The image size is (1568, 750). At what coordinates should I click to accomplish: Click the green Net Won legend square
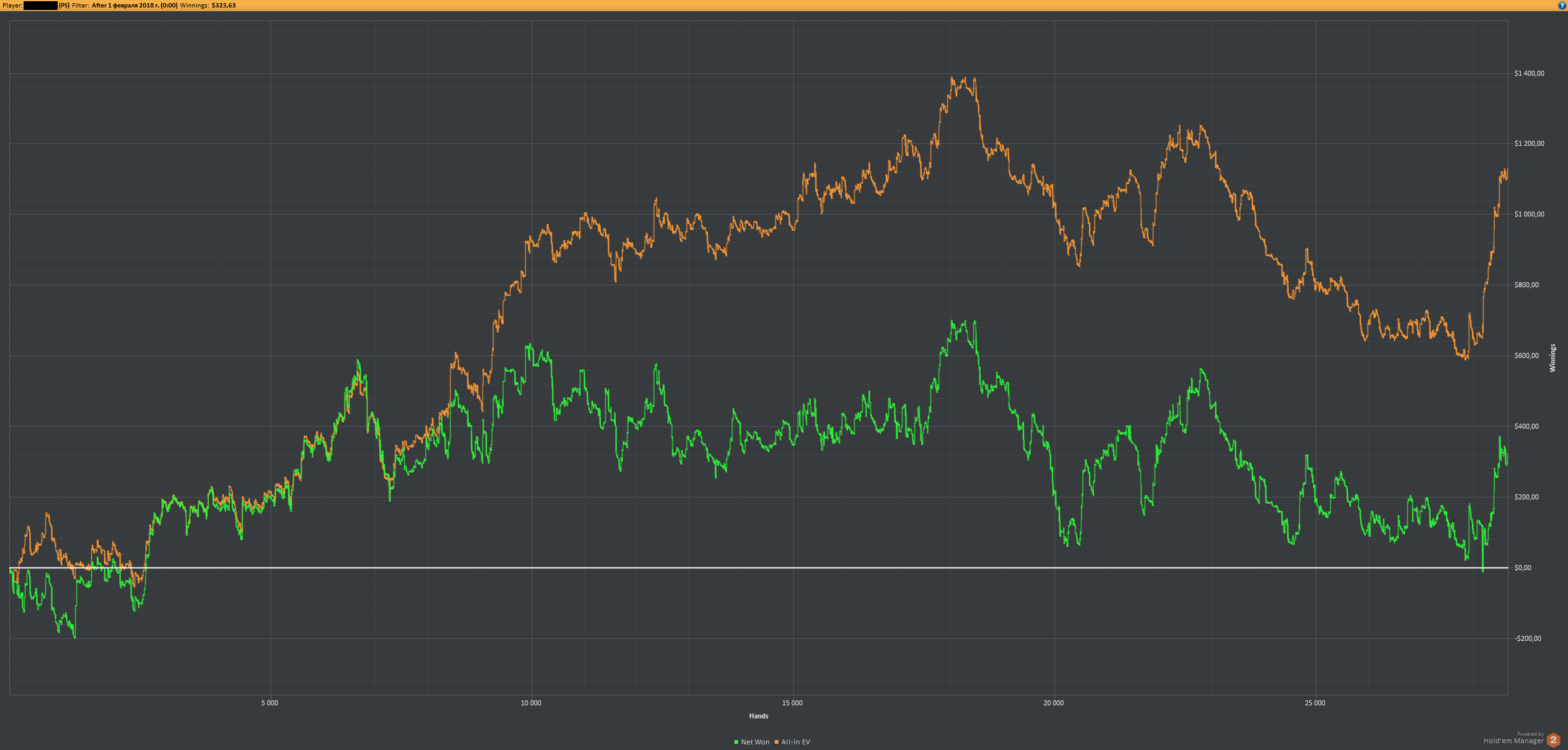pos(736,742)
